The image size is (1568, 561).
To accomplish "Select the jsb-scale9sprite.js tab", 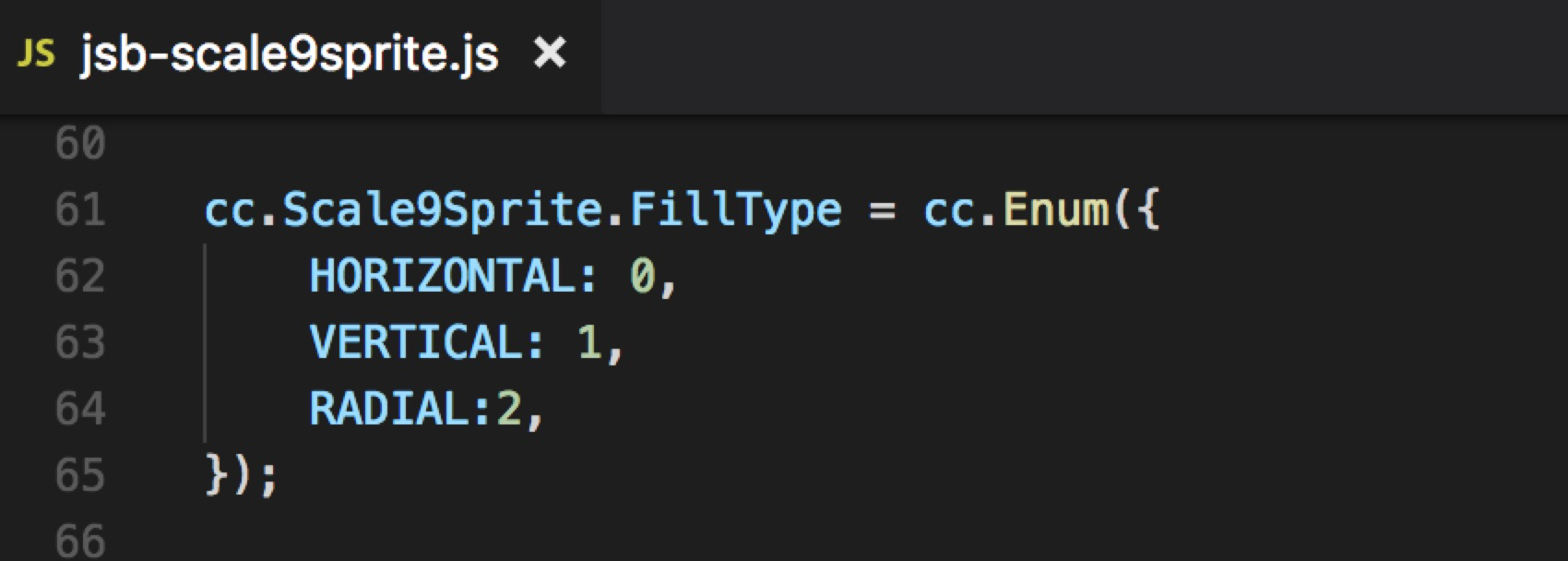I will 289,54.
